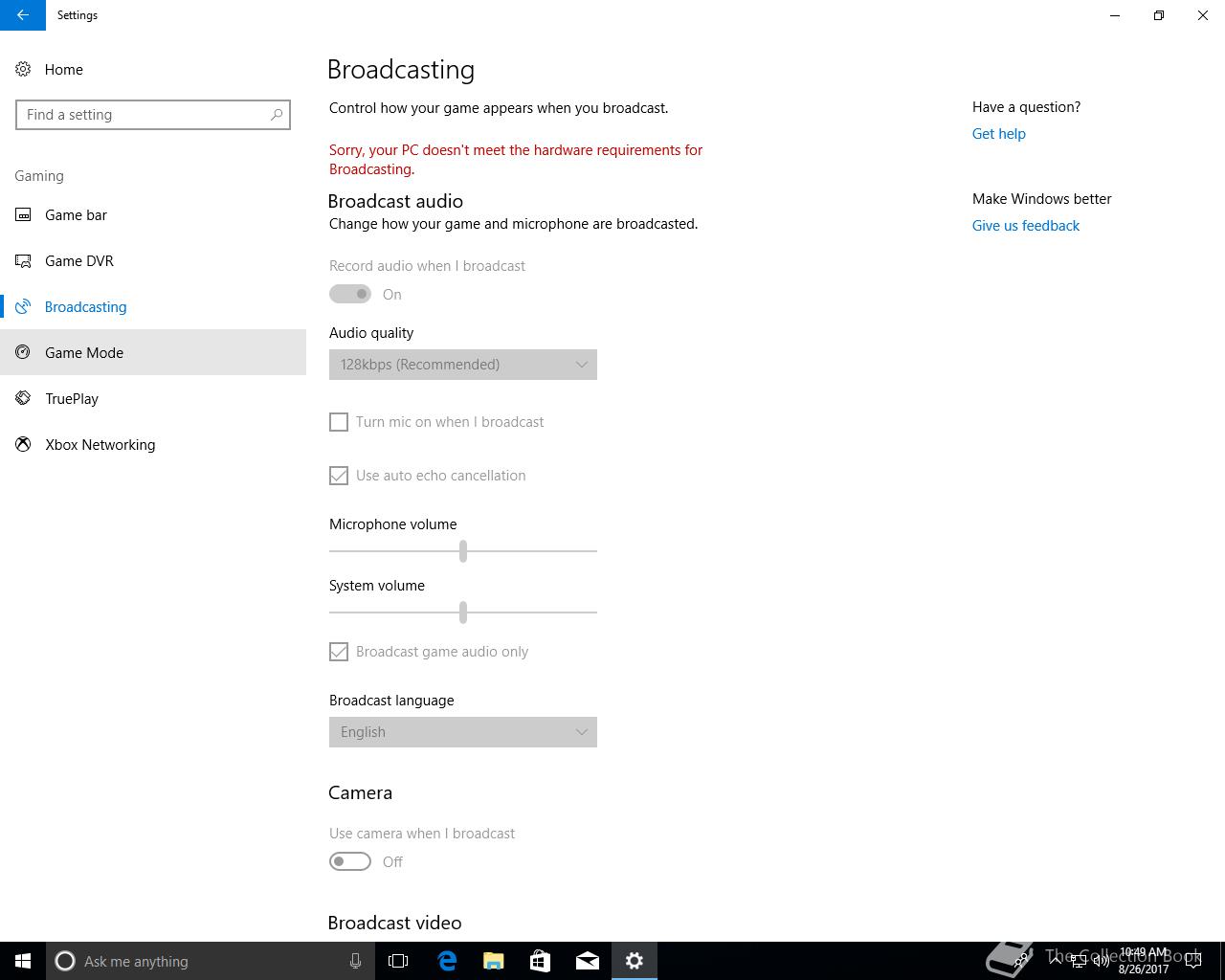This screenshot has width=1225, height=980.
Task: Open Task View on the taskbar
Action: coord(398,961)
